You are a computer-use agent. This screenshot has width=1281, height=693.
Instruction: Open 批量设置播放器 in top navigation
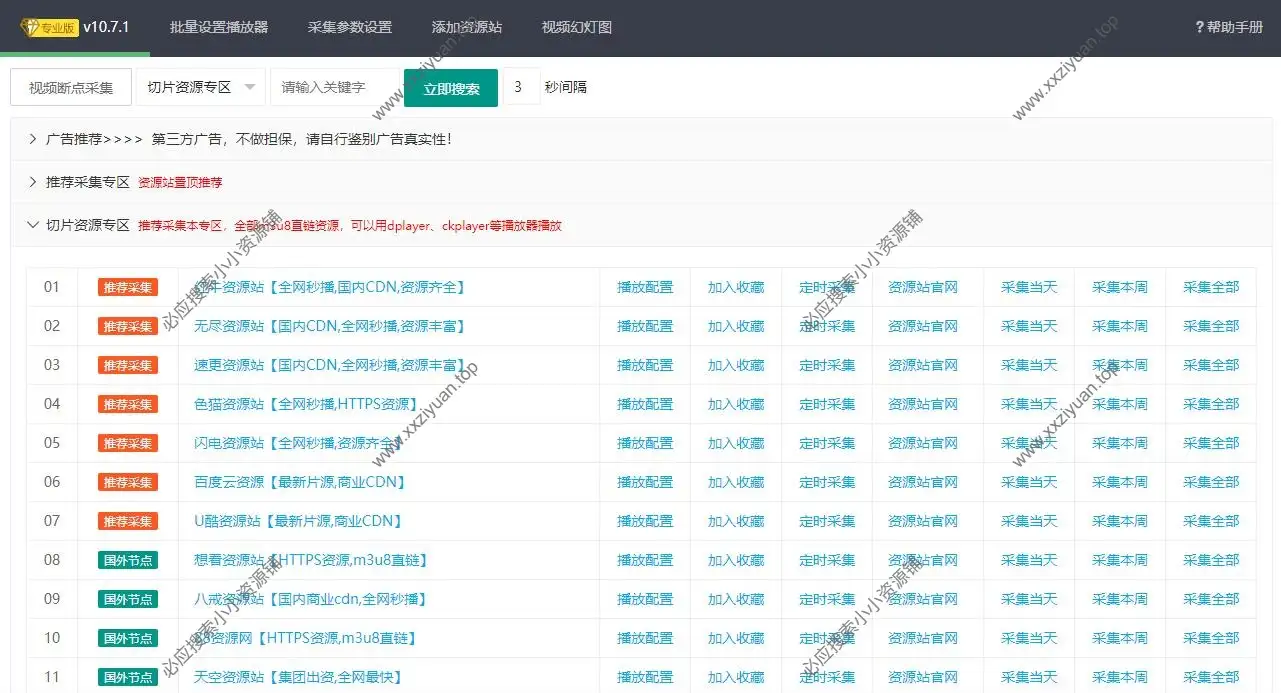(219, 27)
